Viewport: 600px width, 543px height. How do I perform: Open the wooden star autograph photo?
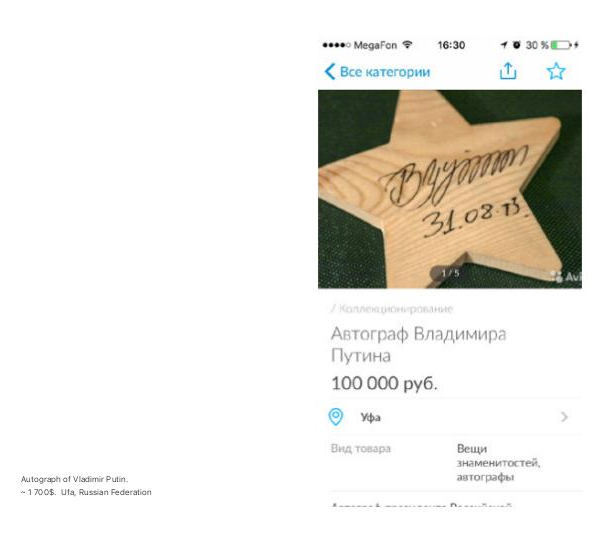[450, 189]
